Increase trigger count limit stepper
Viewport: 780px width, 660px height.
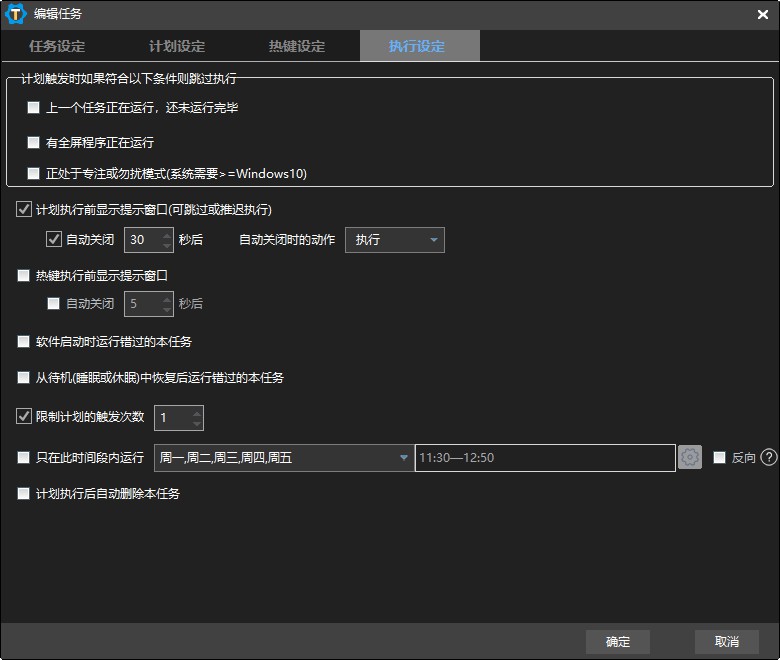coord(197,413)
